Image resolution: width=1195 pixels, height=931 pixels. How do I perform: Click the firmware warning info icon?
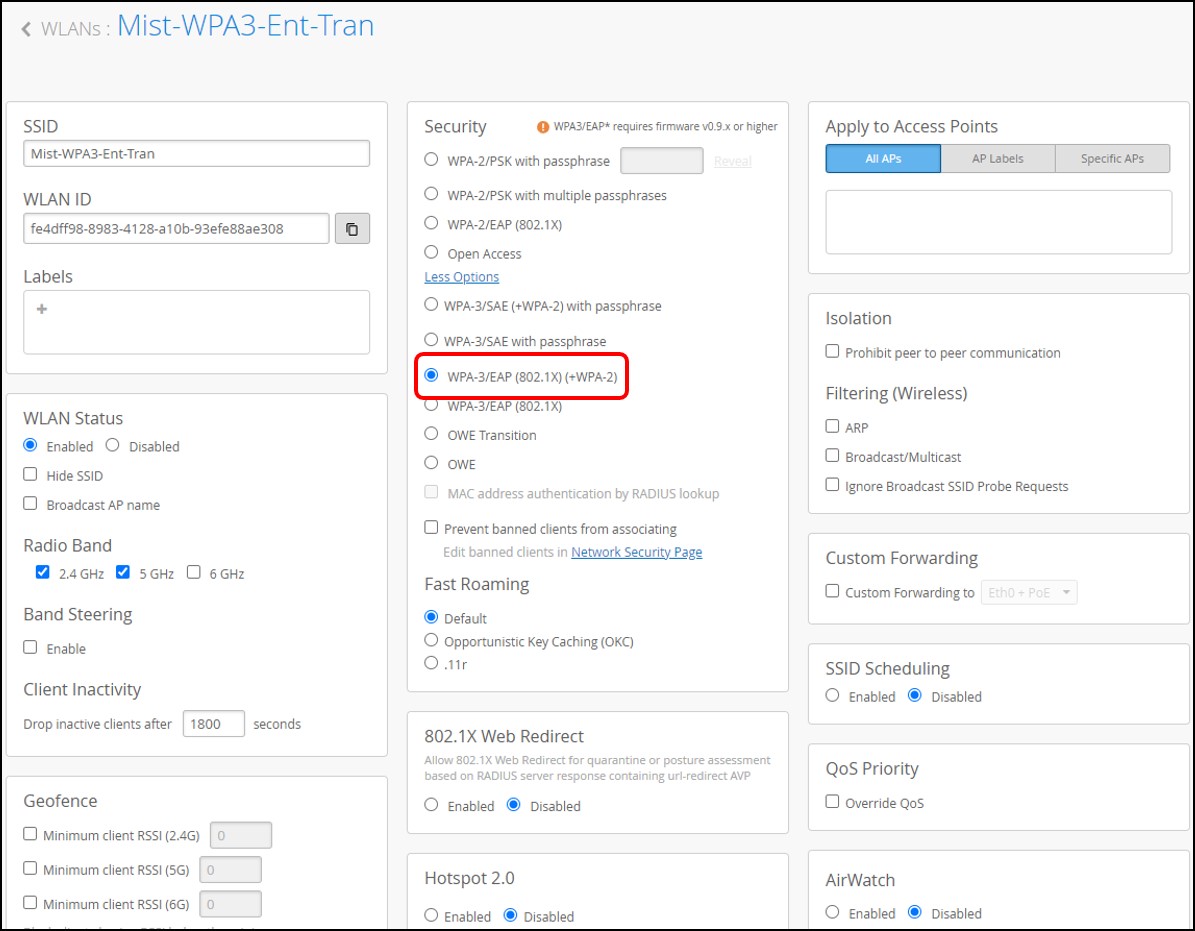click(543, 126)
